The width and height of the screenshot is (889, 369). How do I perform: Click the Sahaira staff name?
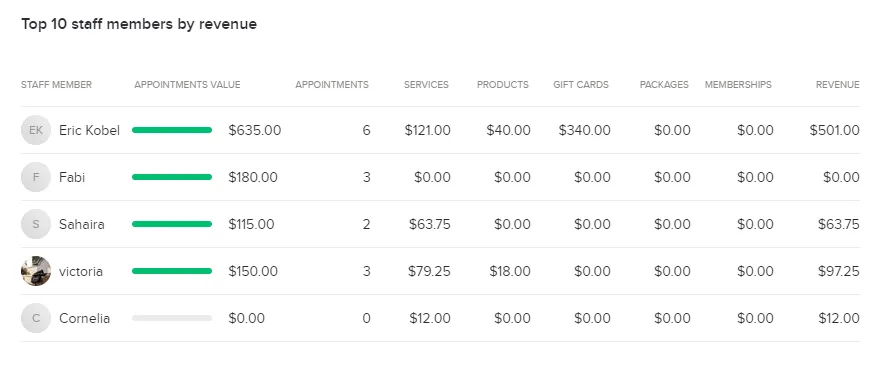point(82,224)
